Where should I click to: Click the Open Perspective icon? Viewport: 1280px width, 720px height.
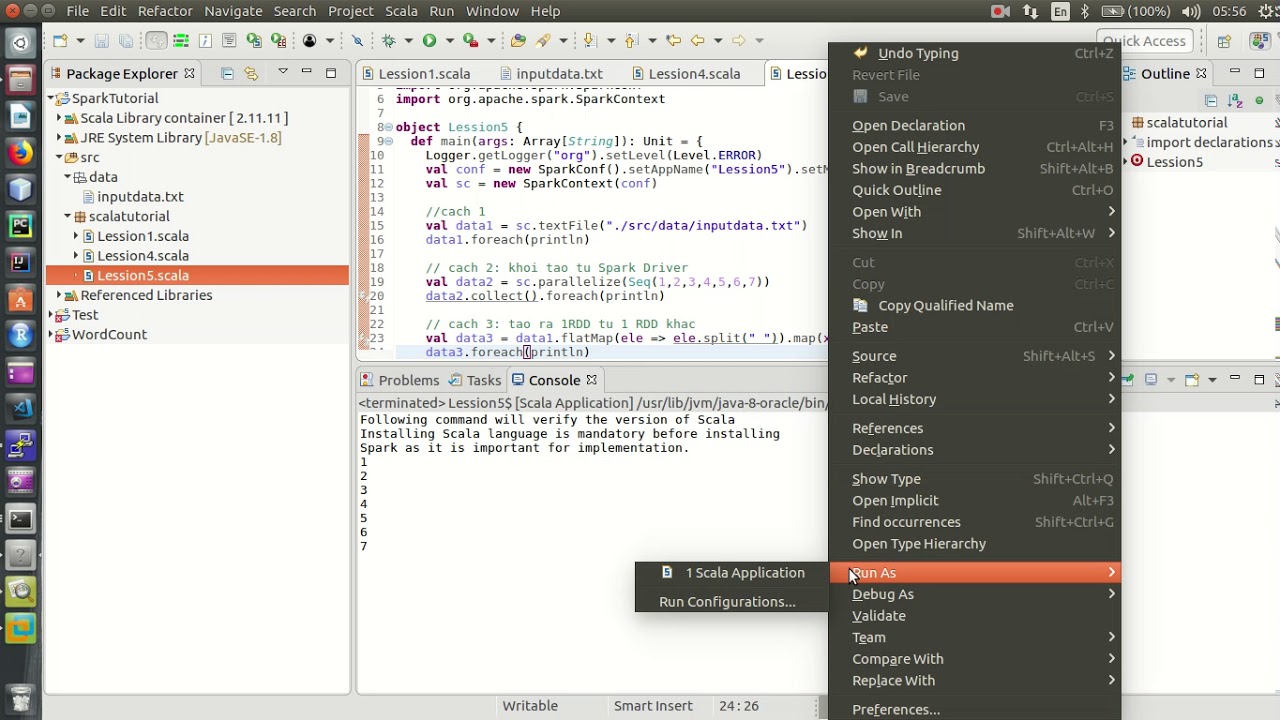1224,41
